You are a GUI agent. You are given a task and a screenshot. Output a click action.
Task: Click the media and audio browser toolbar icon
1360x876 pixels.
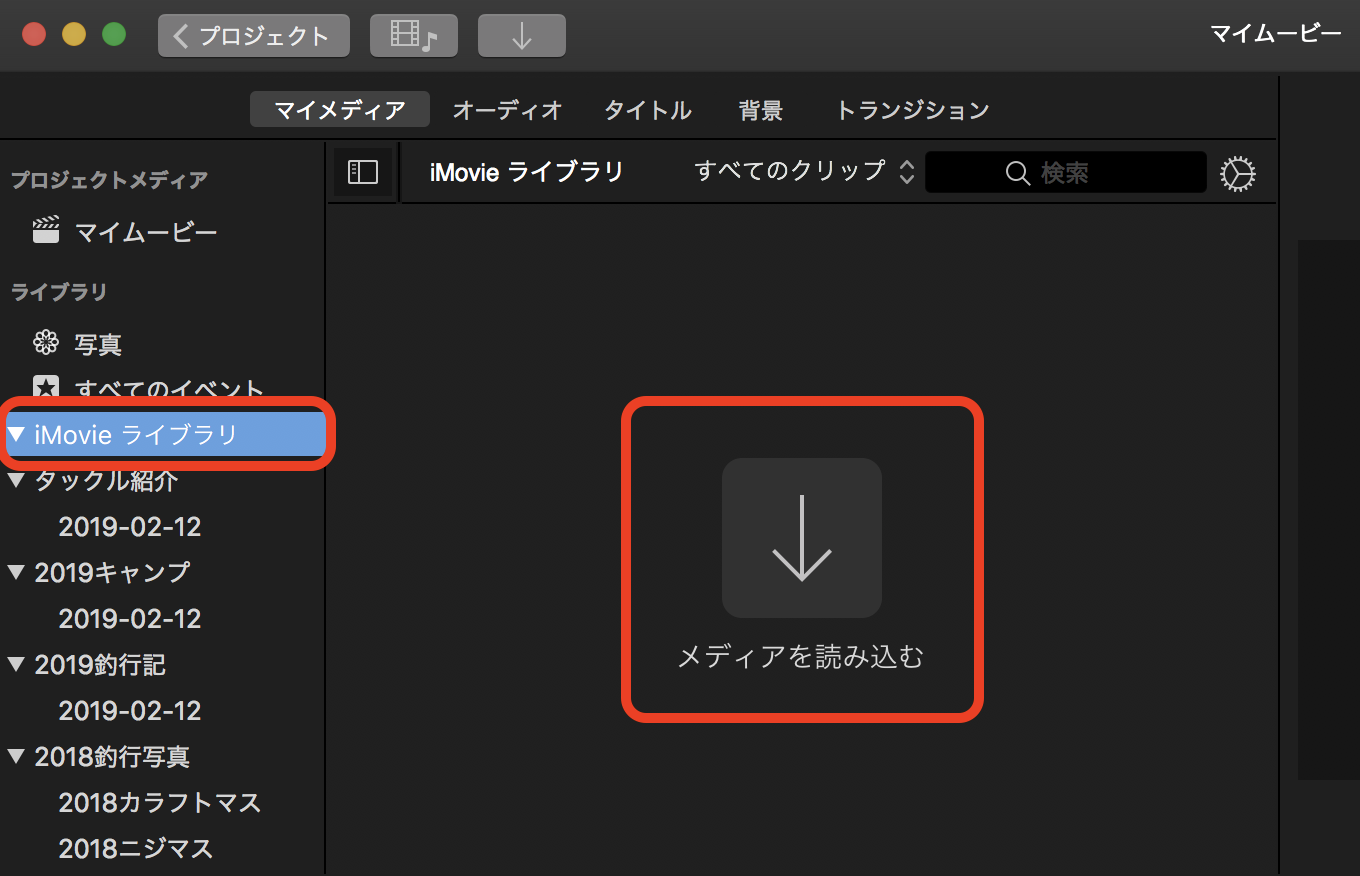[413, 37]
